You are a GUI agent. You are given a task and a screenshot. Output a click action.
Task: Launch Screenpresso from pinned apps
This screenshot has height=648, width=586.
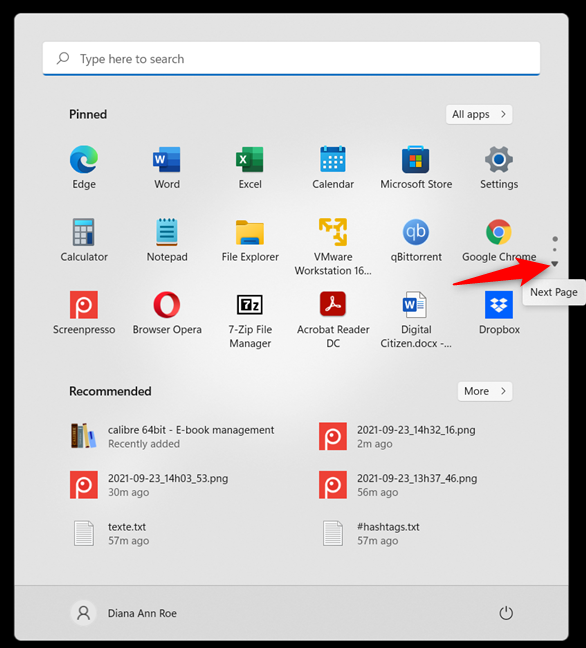(84, 312)
